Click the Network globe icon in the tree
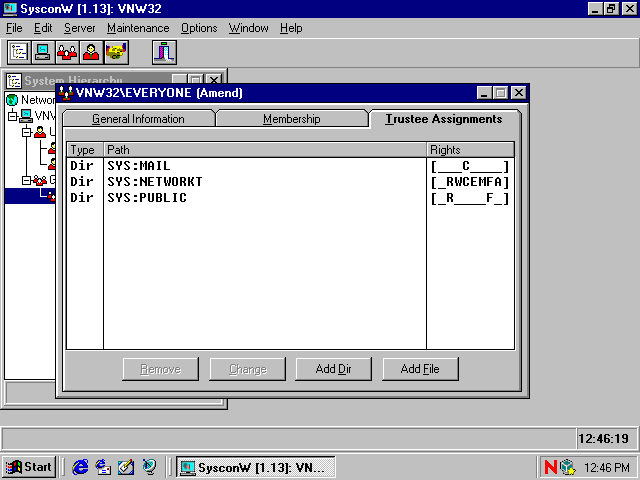 point(12,100)
